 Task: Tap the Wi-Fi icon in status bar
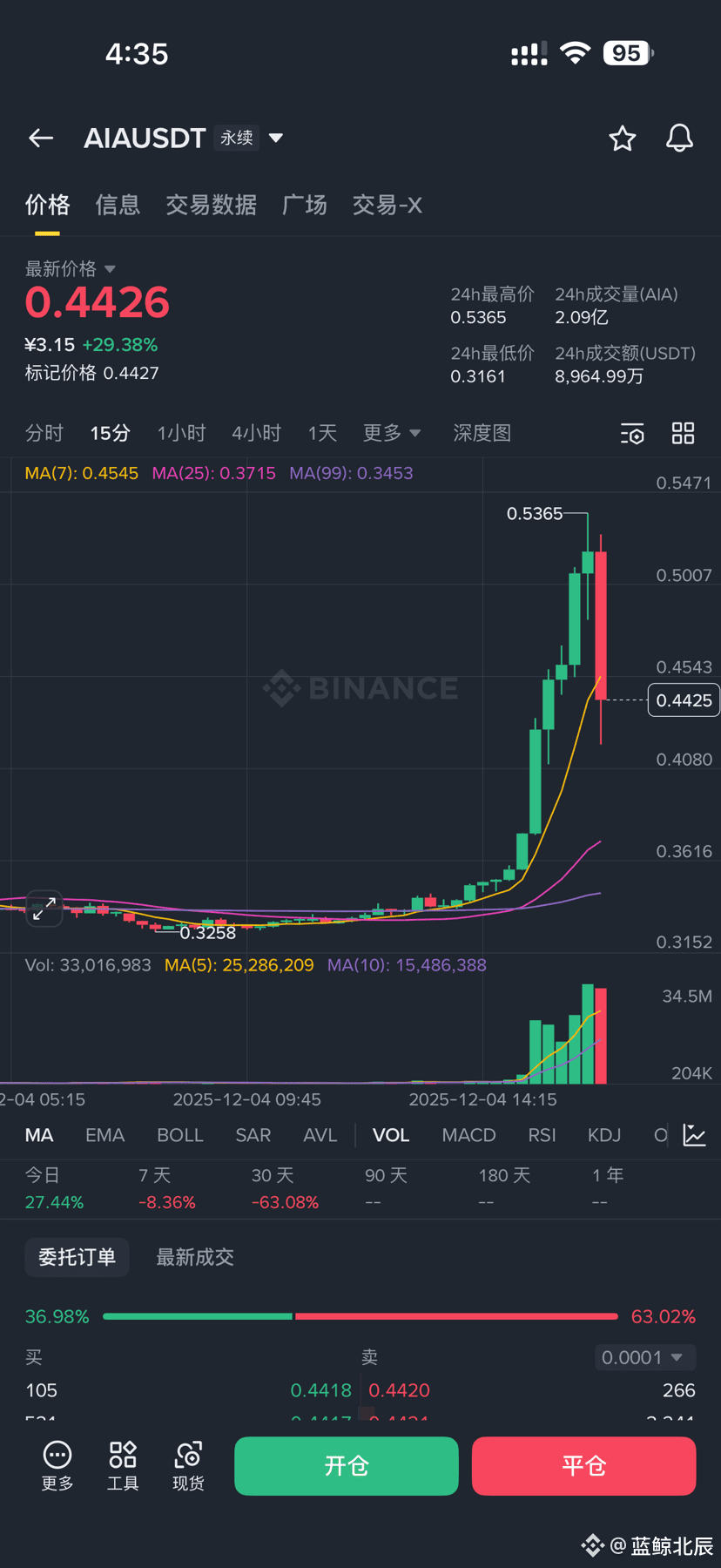575,52
